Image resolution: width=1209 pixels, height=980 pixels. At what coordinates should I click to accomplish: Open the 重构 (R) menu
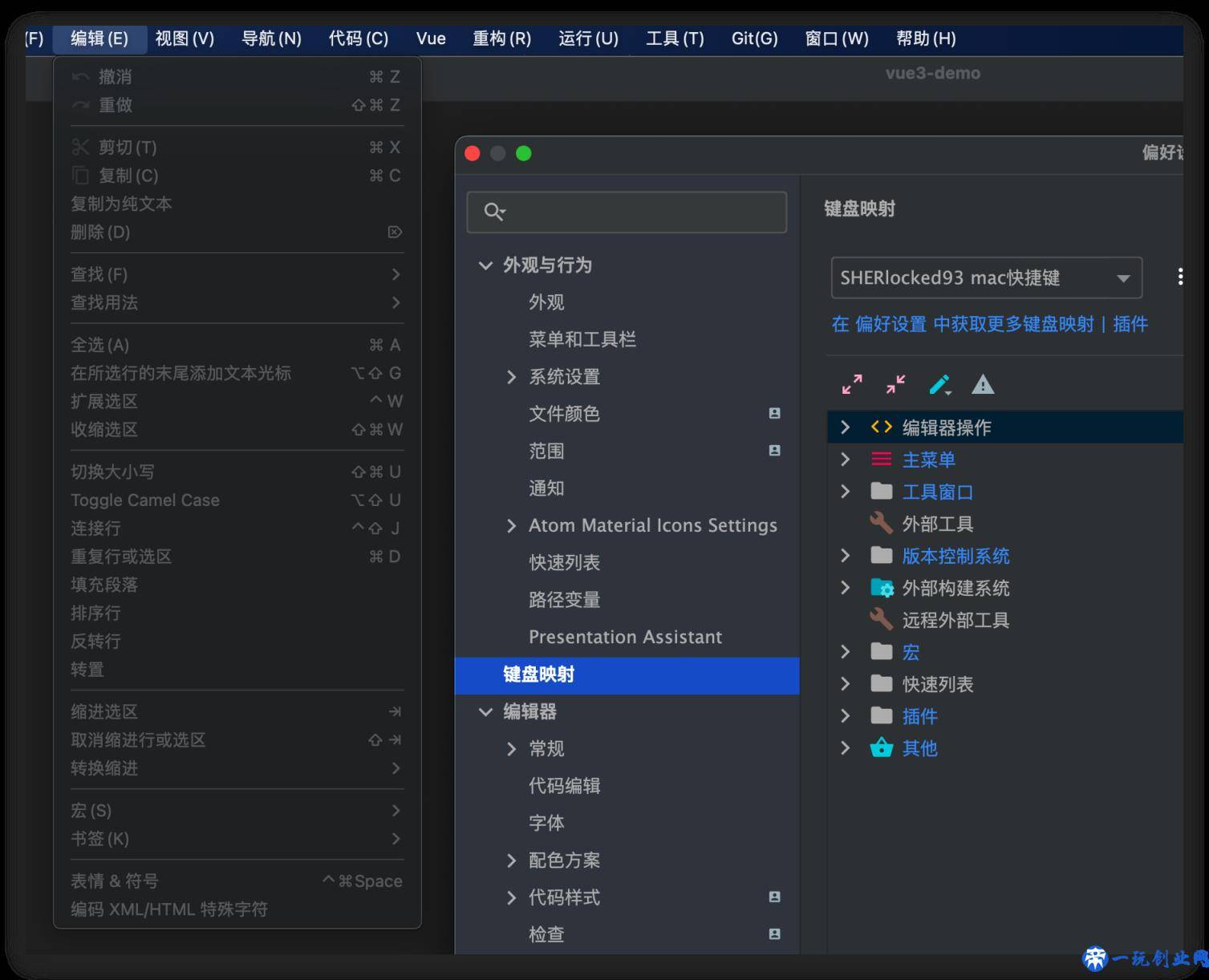pyautogui.click(x=502, y=38)
